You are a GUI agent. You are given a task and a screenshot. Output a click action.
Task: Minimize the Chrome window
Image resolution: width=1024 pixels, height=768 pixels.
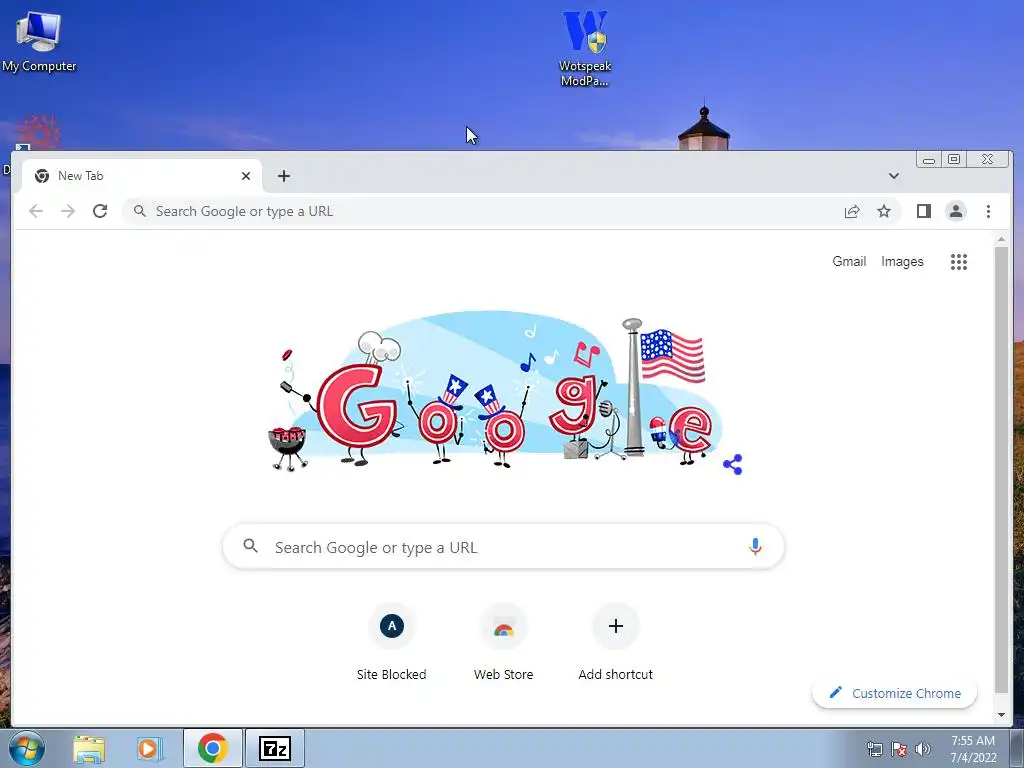pyautogui.click(x=929, y=159)
